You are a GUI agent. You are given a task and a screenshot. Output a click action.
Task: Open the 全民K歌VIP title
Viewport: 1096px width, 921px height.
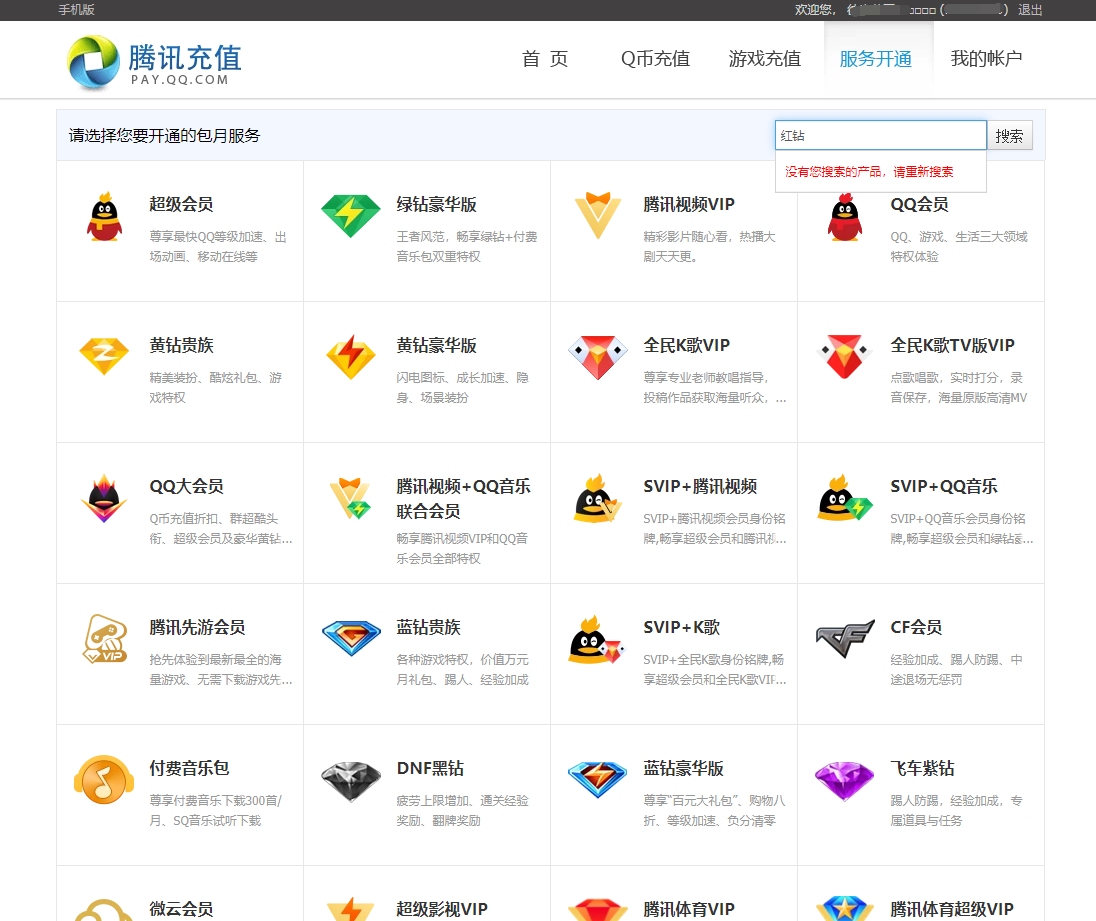[686, 345]
